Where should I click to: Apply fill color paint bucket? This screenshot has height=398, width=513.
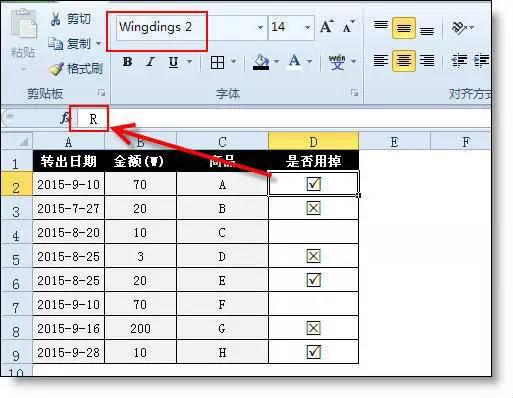pos(261,62)
